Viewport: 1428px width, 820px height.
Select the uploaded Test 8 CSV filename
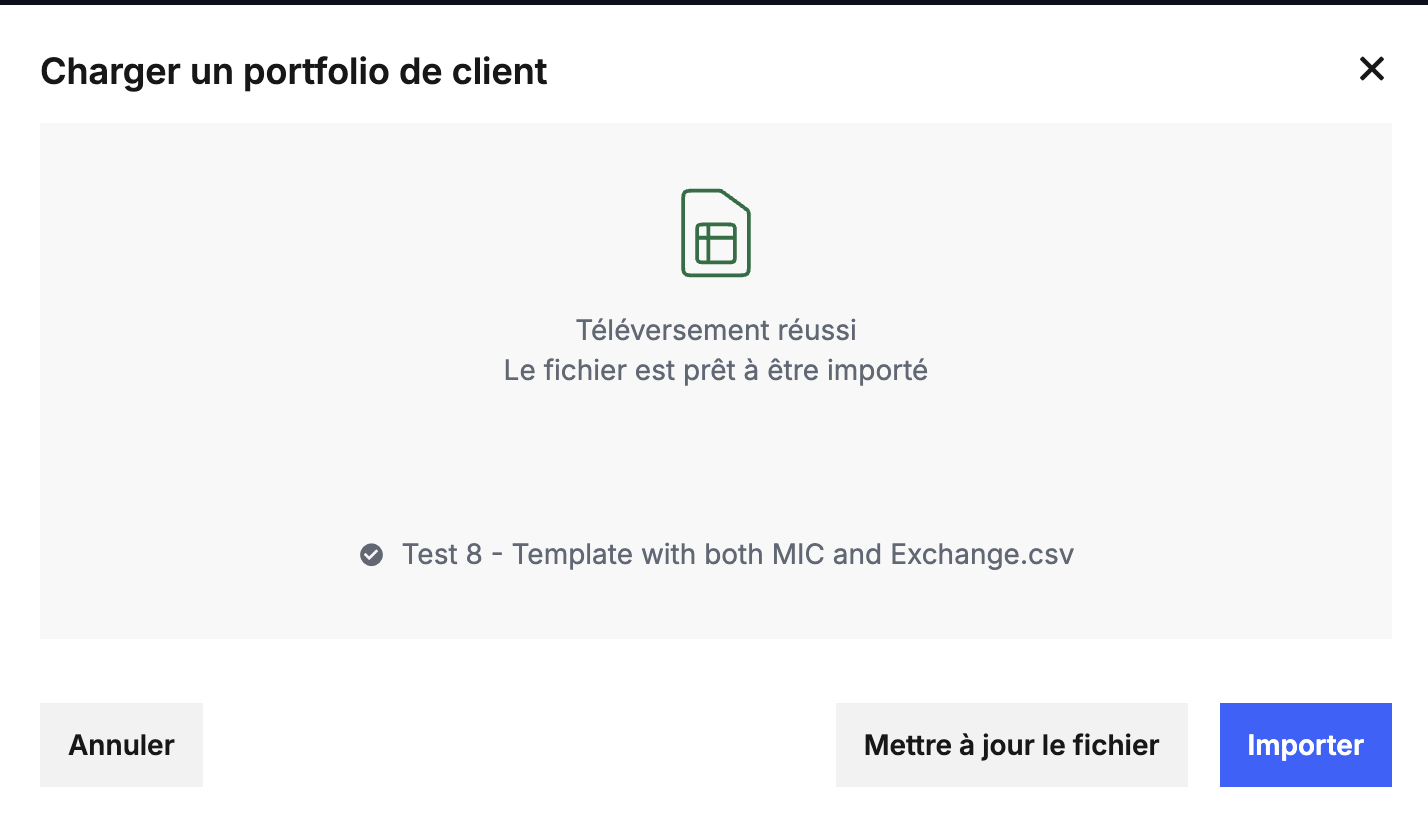click(x=738, y=554)
